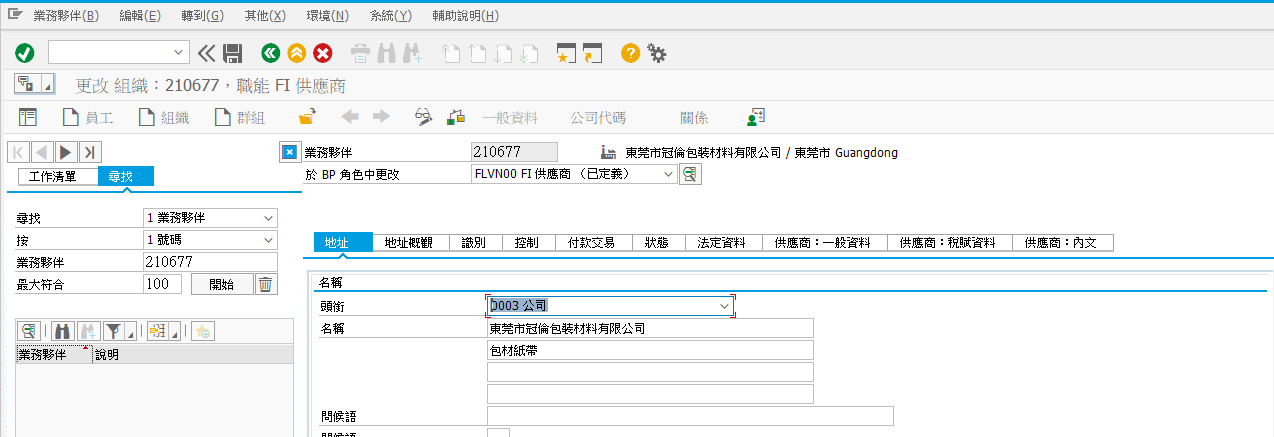The height and width of the screenshot is (437, 1274).
Task: Click the binoculars find icon in result list toolbar
Action: 63,331
